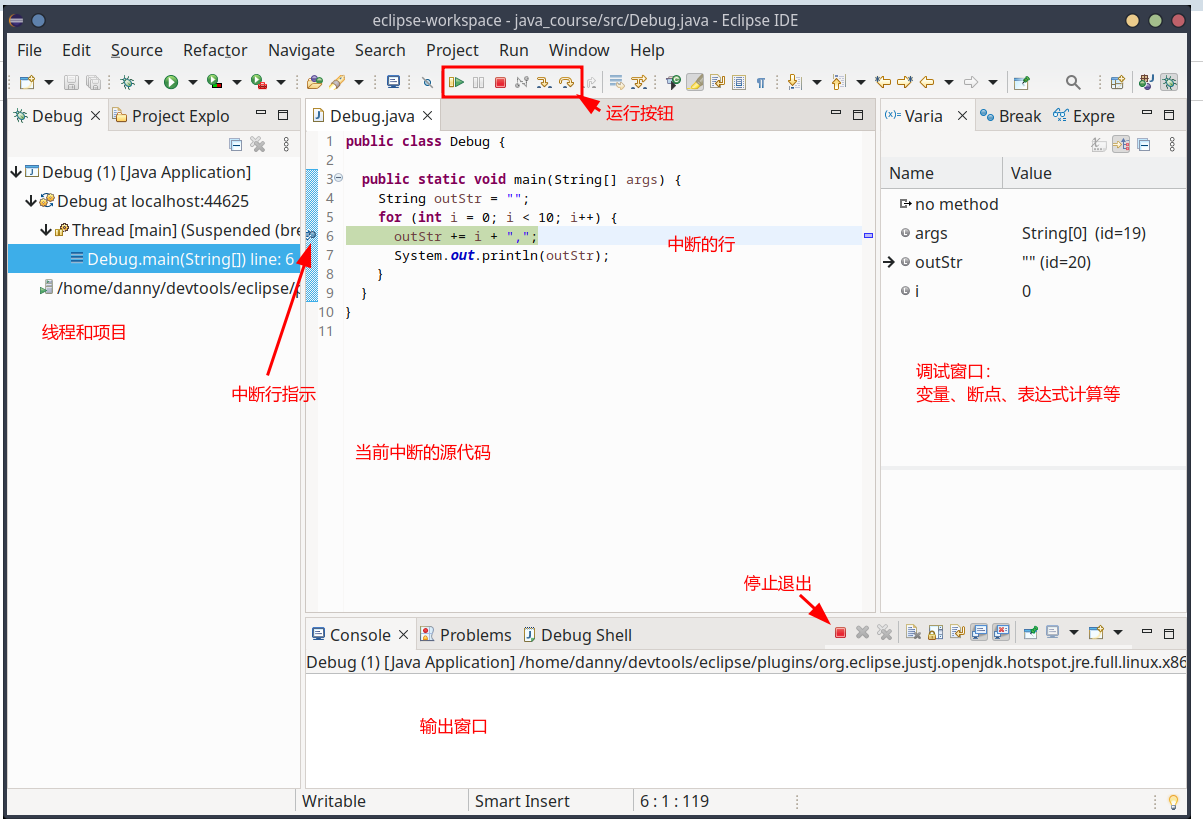
Task: Select the outStr variable row
Action: (x=938, y=262)
